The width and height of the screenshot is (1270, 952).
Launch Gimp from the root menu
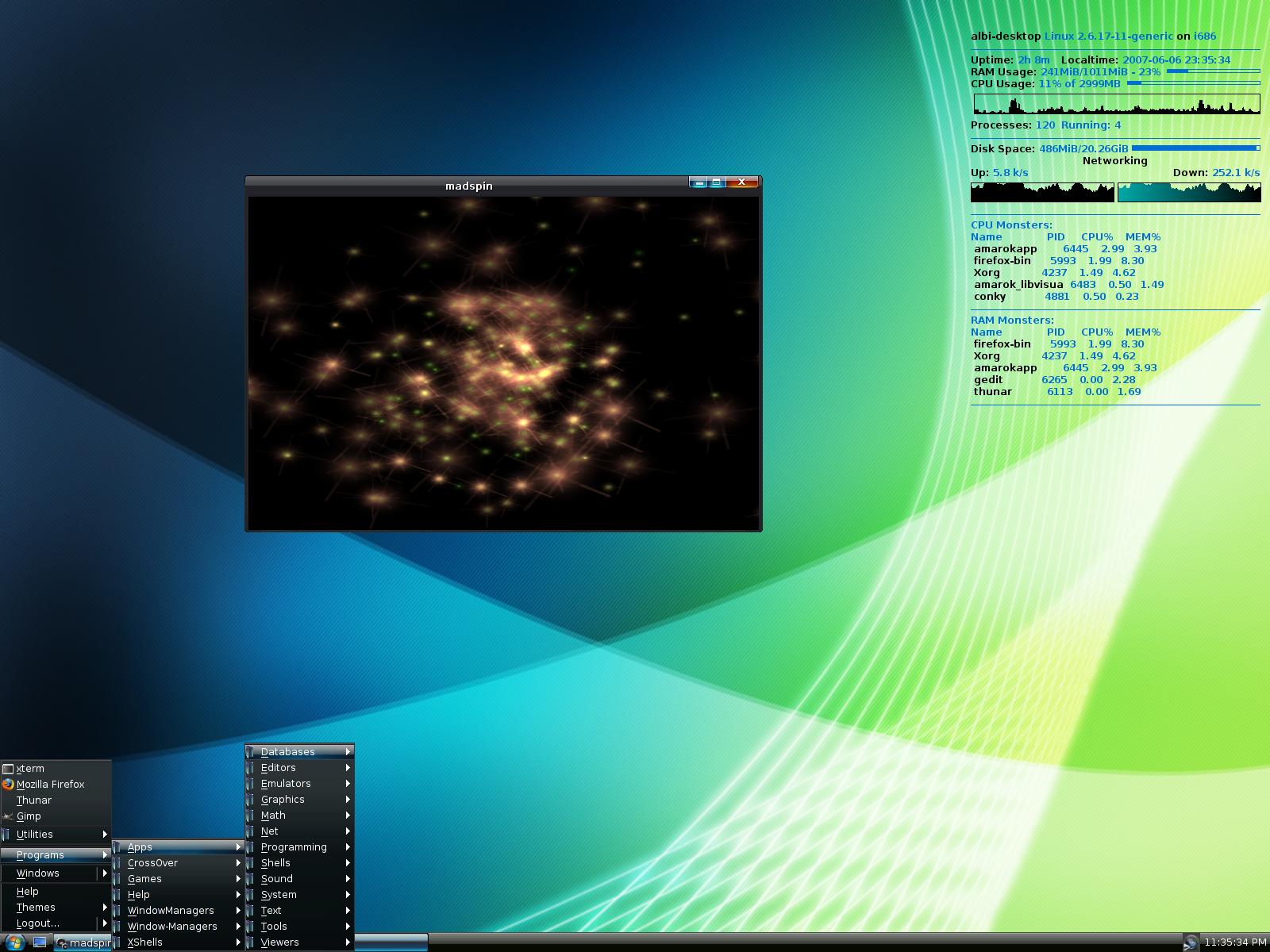tap(56, 816)
